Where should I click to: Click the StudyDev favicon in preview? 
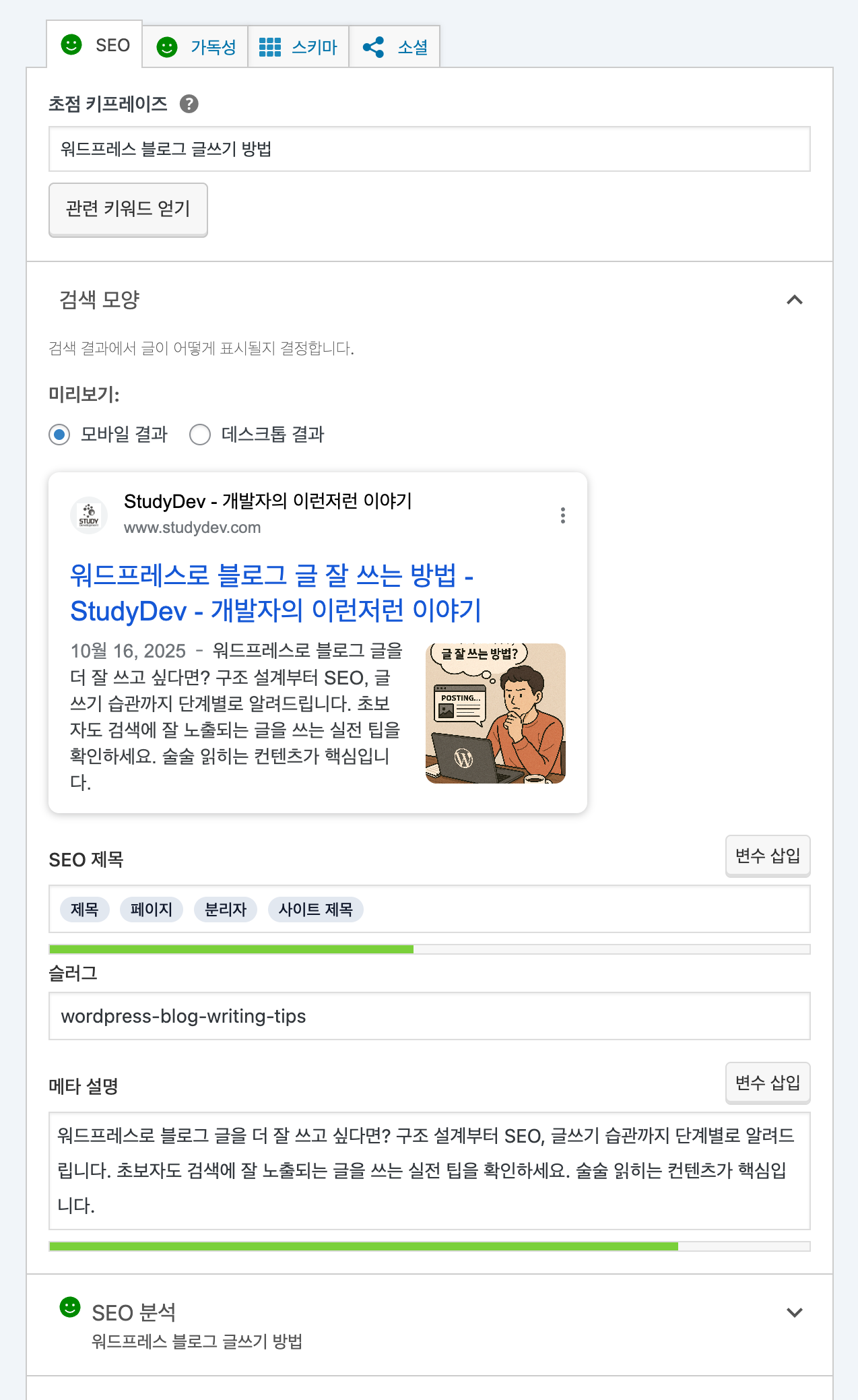(x=89, y=515)
